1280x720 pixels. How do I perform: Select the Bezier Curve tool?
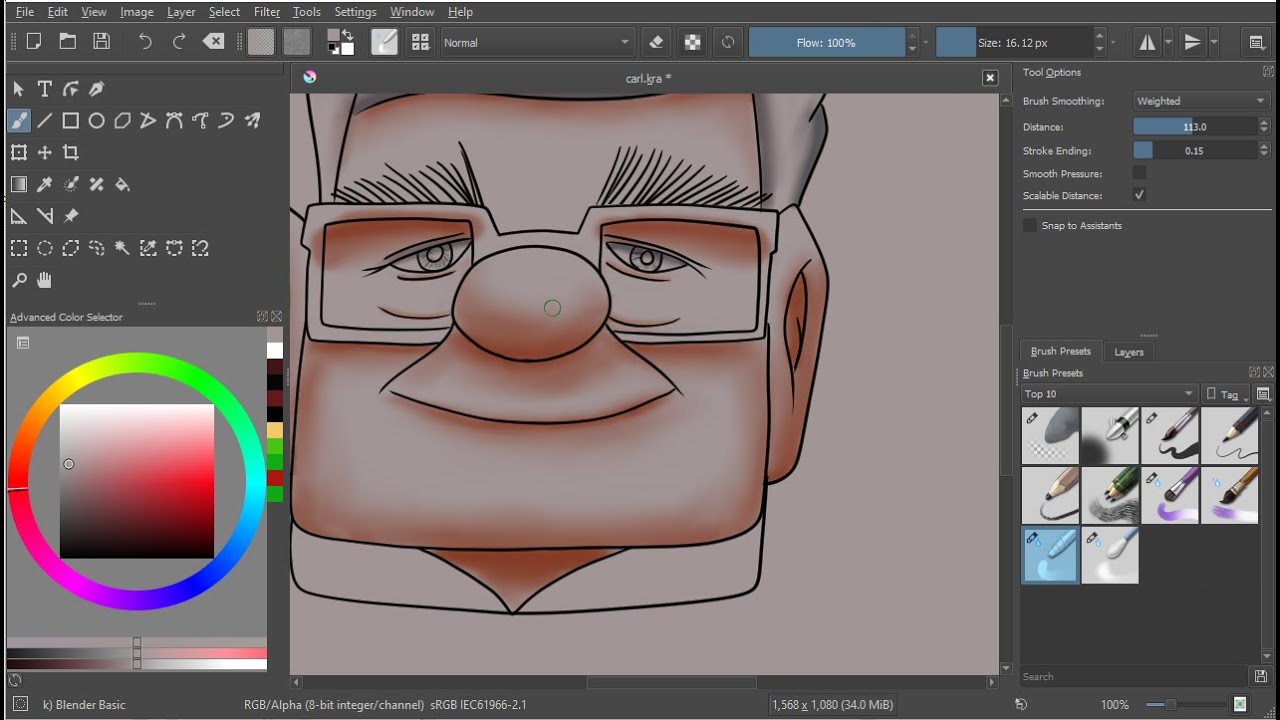click(175, 121)
